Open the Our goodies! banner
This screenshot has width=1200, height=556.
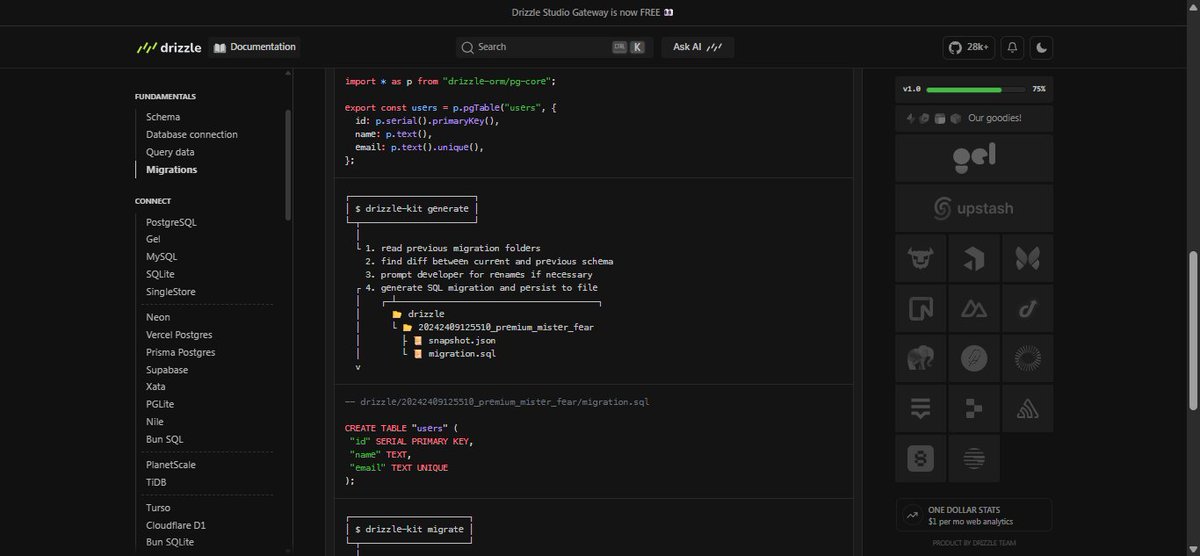click(x=974, y=118)
